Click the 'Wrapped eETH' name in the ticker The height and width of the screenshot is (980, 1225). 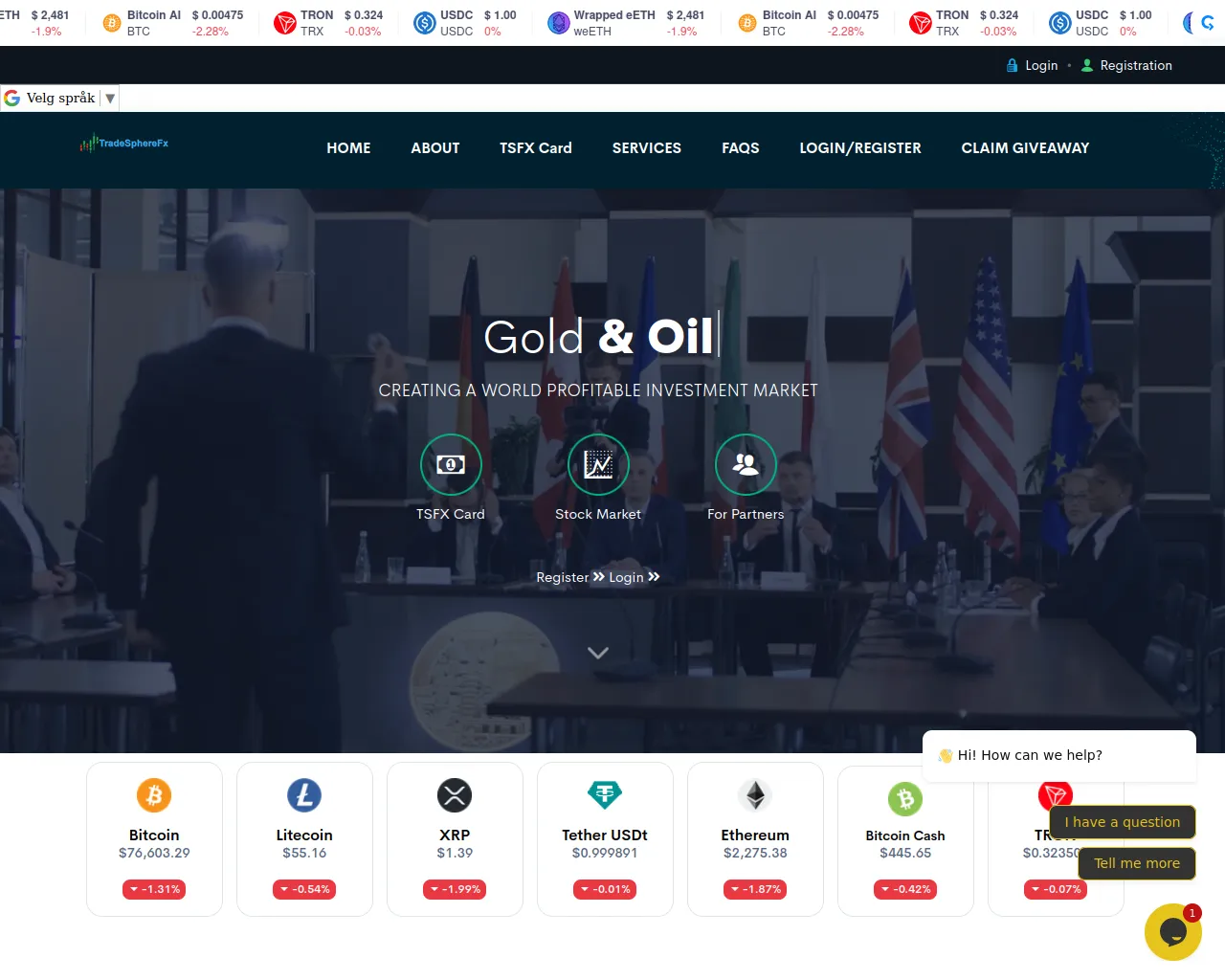tap(614, 15)
